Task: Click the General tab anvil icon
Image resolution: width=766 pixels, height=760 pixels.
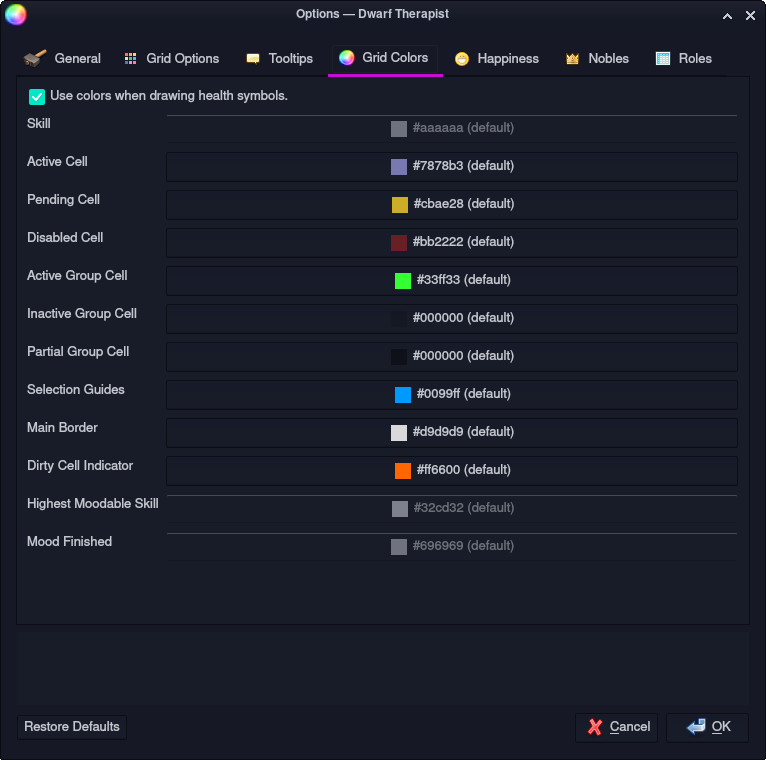Action: click(x=35, y=59)
